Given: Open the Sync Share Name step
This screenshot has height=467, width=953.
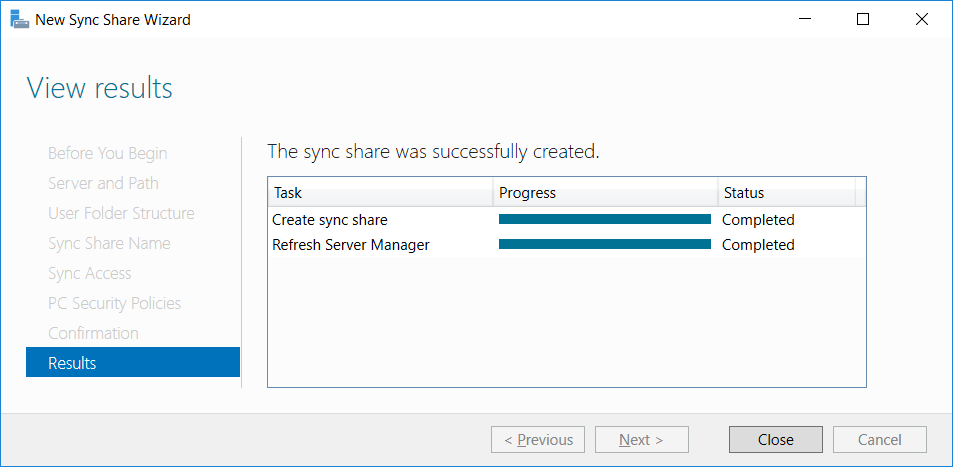Looking at the screenshot, I should coord(109,243).
